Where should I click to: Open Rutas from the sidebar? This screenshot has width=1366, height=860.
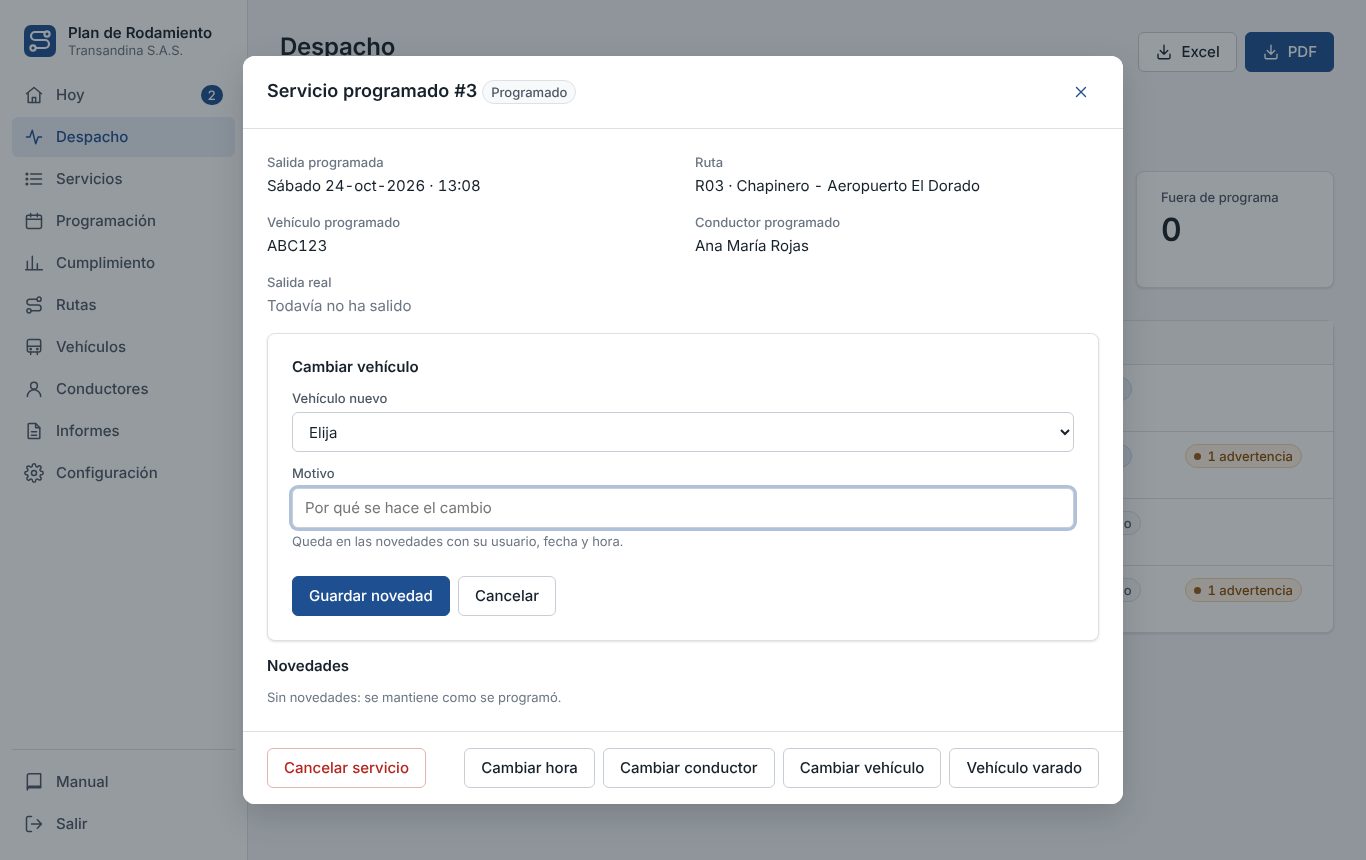pyautogui.click(x=123, y=305)
